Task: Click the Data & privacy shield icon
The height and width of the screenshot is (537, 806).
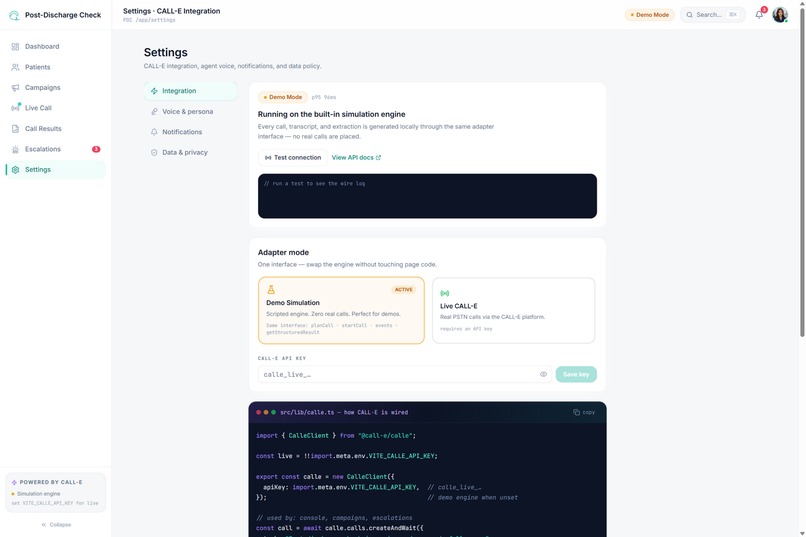Action: (x=154, y=153)
